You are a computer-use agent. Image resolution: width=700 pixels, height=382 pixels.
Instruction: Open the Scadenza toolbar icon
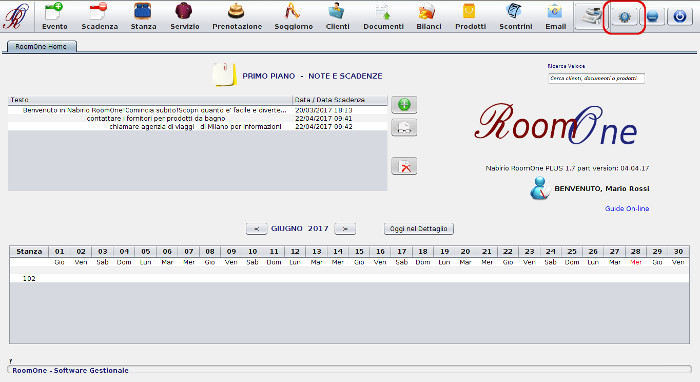tap(99, 17)
